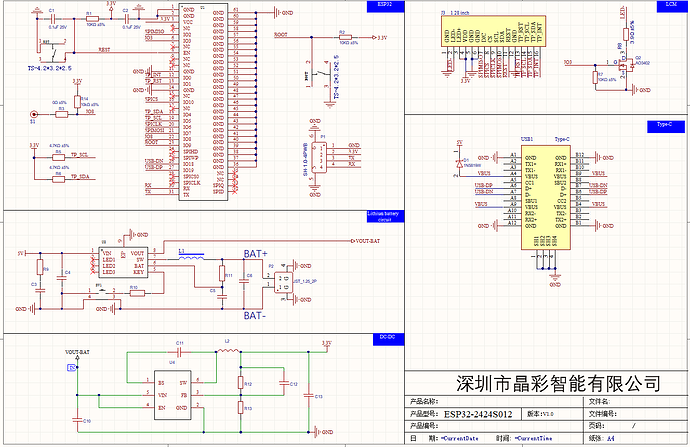Viewport: 690px width, 447px height.
Task: Select the DC-DC converter chip body
Action: point(172,395)
